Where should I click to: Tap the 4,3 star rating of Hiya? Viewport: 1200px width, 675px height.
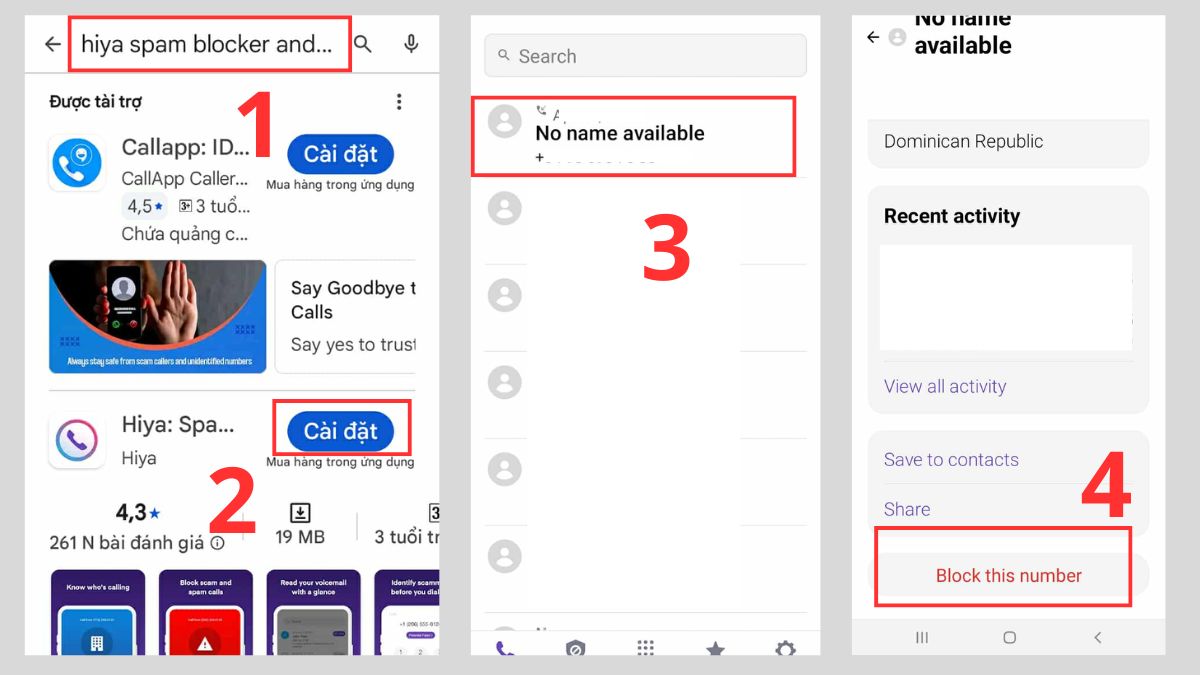click(x=138, y=513)
